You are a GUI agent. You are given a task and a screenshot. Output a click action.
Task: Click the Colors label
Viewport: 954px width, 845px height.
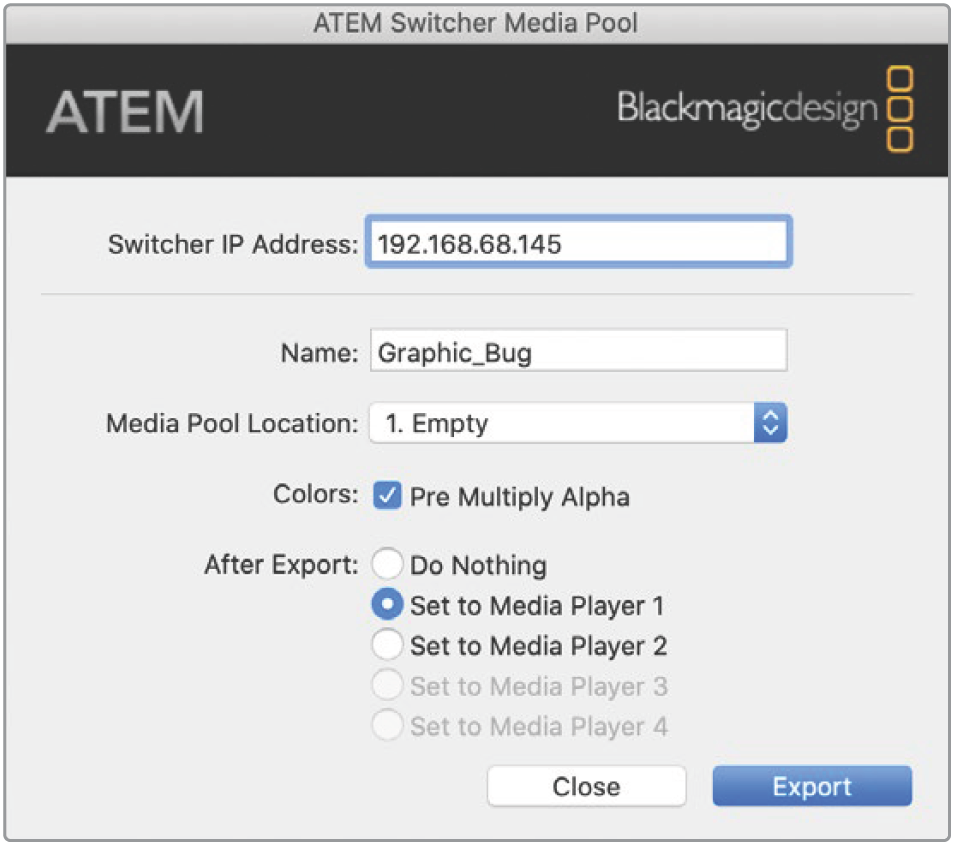(315, 496)
